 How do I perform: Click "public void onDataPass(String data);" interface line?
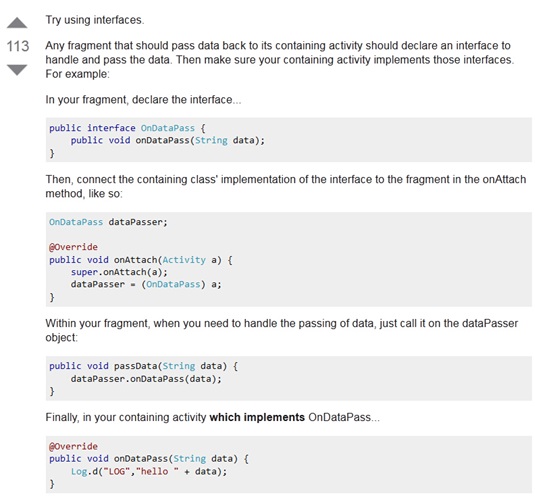point(168,141)
